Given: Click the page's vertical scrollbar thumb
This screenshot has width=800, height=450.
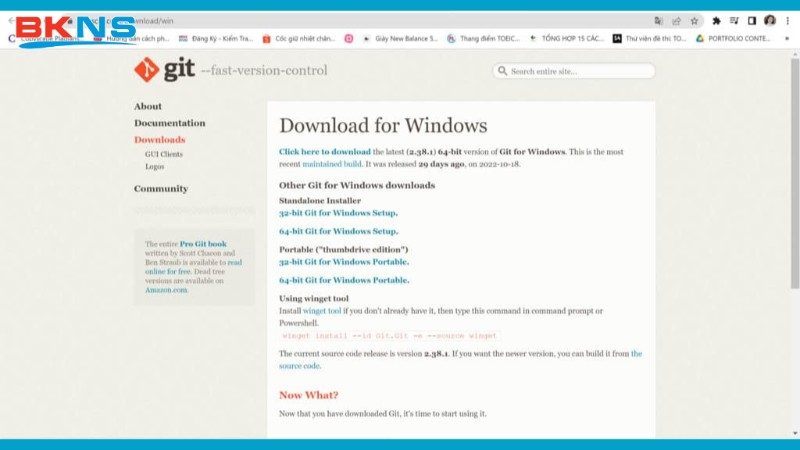Looking at the screenshot, I should 795,173.
